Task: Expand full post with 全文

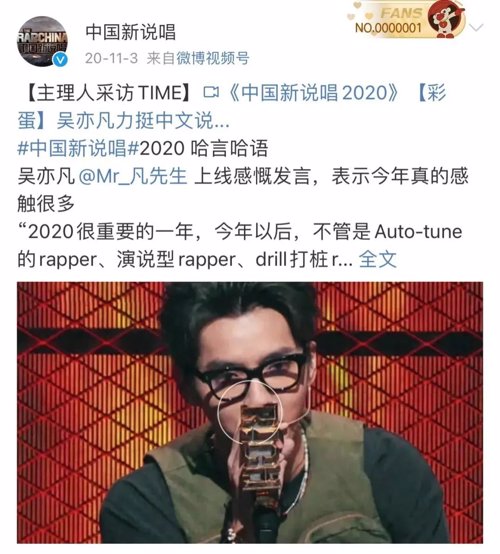Action: (377, 260)
